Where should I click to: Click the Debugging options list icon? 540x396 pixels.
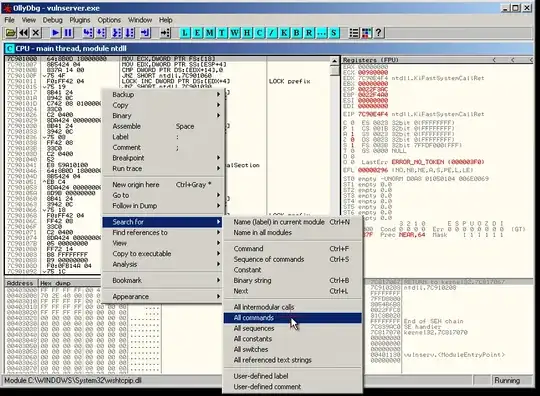click(x=354, y=33)
